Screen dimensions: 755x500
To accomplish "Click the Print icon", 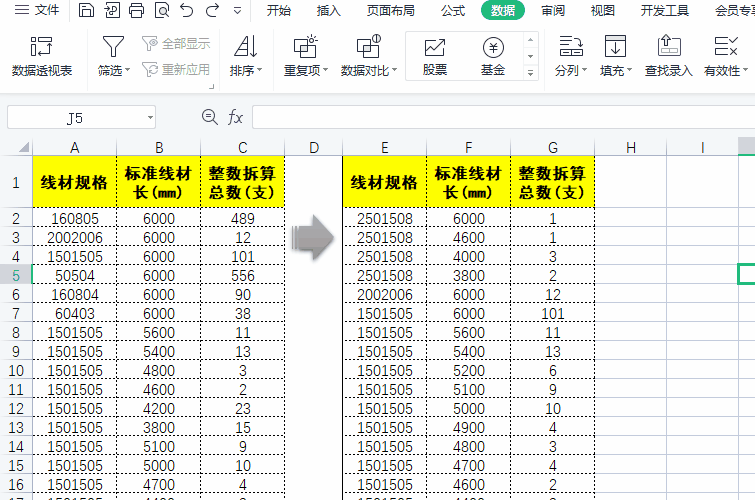I will click(136, 10).
